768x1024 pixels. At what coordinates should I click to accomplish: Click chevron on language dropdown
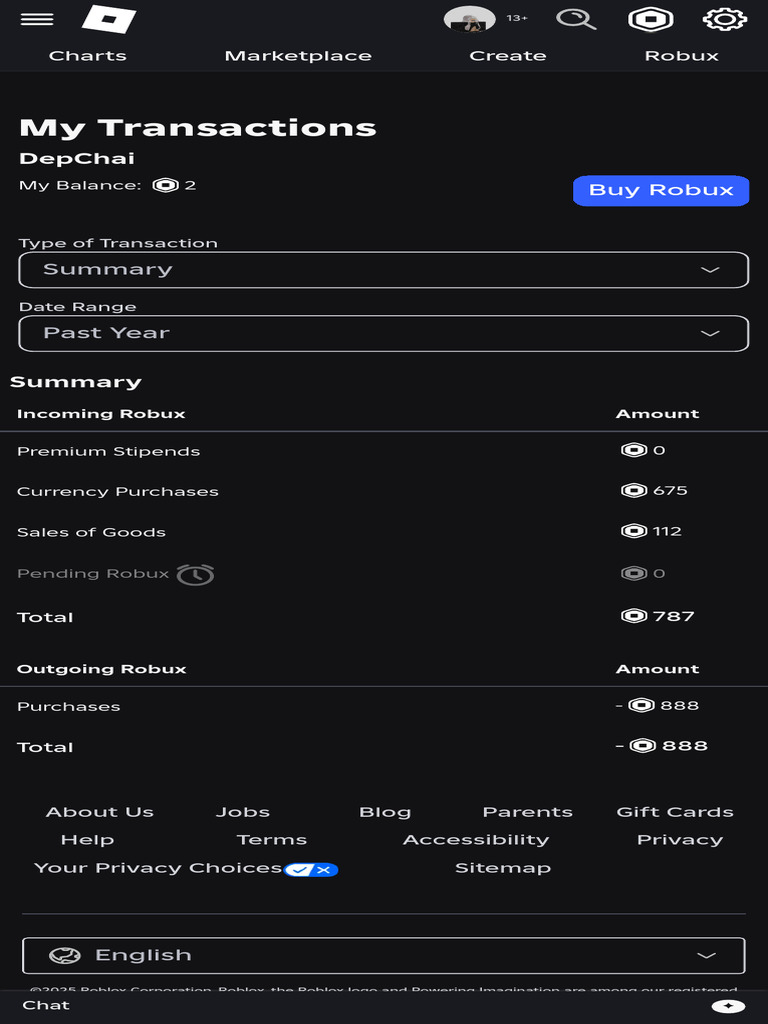[706, 955]
